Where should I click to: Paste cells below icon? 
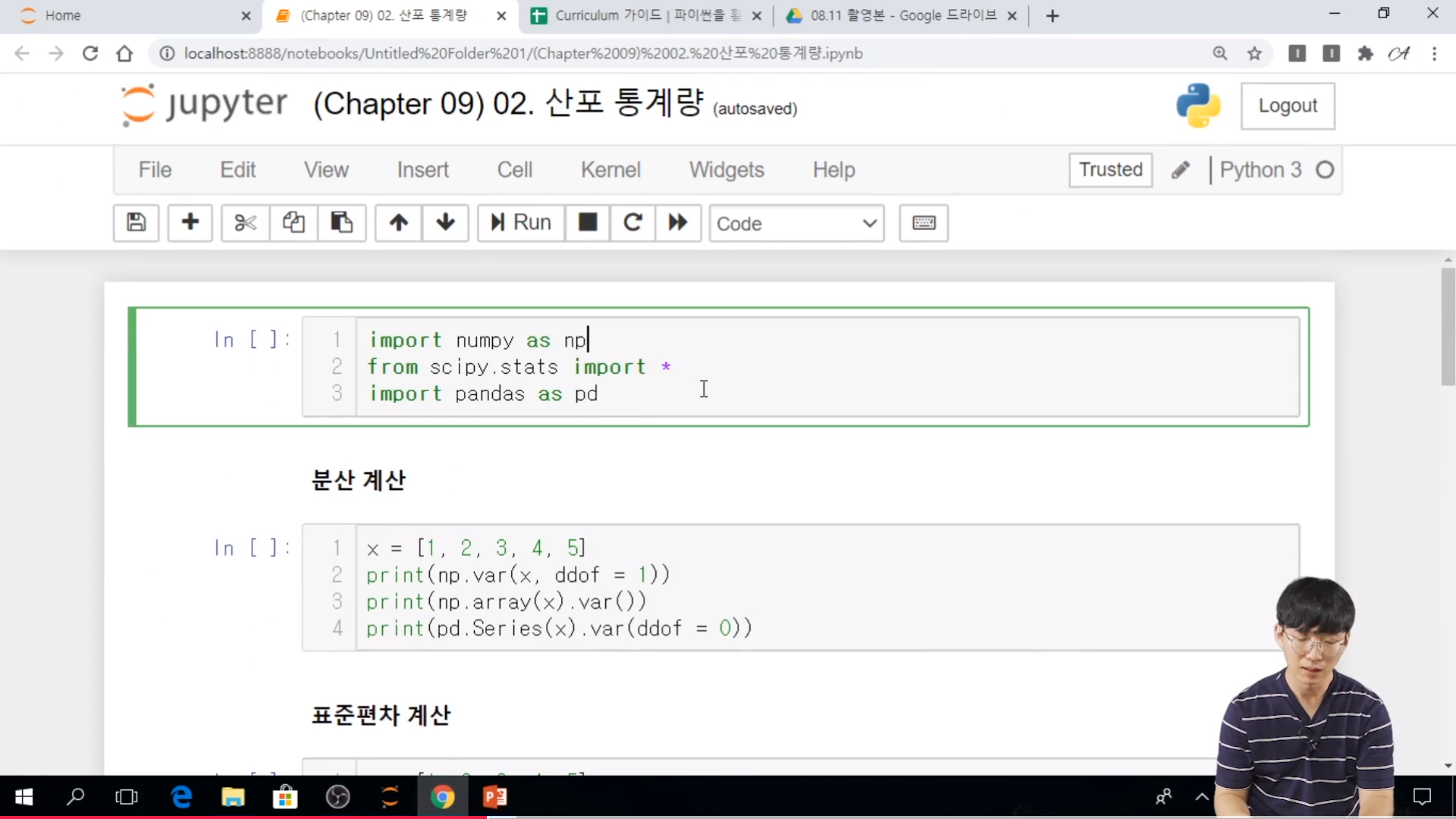tap(341, 222)
